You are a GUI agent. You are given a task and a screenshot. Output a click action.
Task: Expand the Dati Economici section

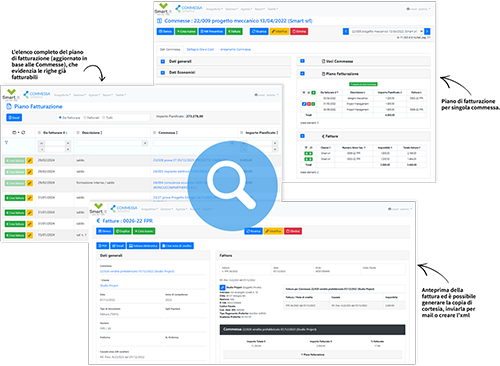[163, 72]
